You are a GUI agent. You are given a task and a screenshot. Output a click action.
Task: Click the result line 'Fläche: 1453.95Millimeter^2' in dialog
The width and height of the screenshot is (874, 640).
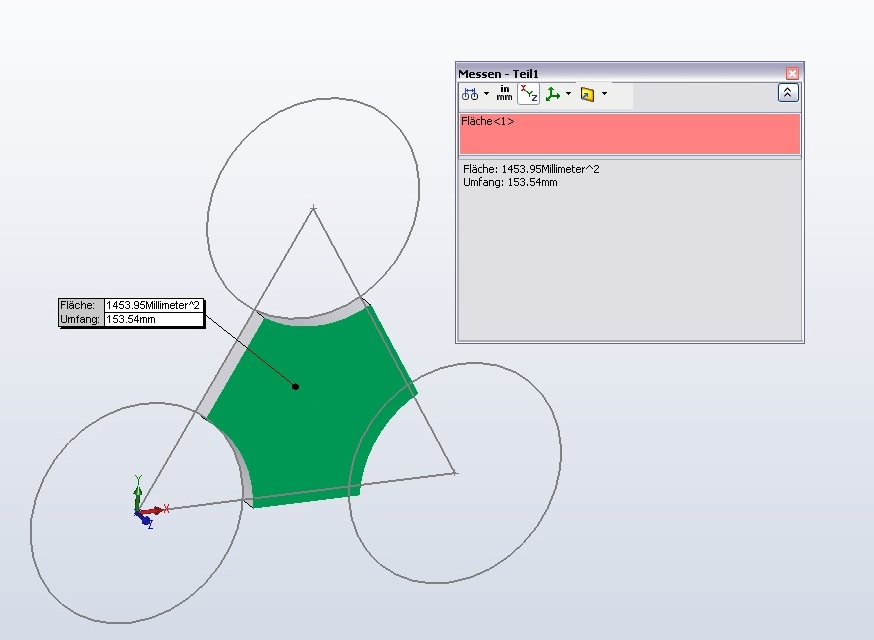[x=531, y=169]
